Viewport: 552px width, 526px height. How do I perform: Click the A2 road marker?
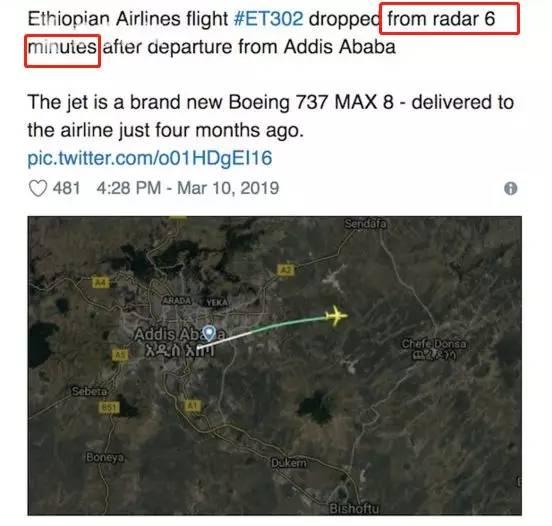[x=286, y=269]
